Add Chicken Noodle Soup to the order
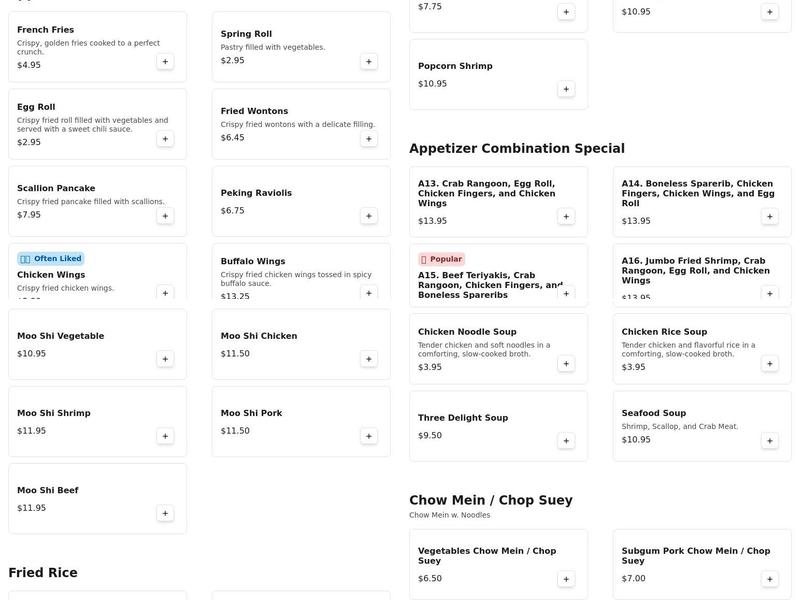The image size is (800, 600). click(566, 364)
